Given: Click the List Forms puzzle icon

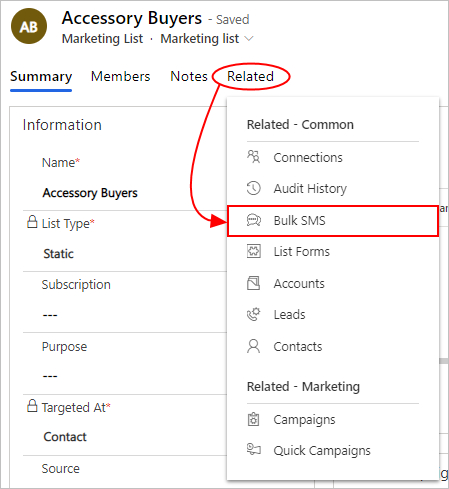Looking at the screenshot, I should (254, 251).
